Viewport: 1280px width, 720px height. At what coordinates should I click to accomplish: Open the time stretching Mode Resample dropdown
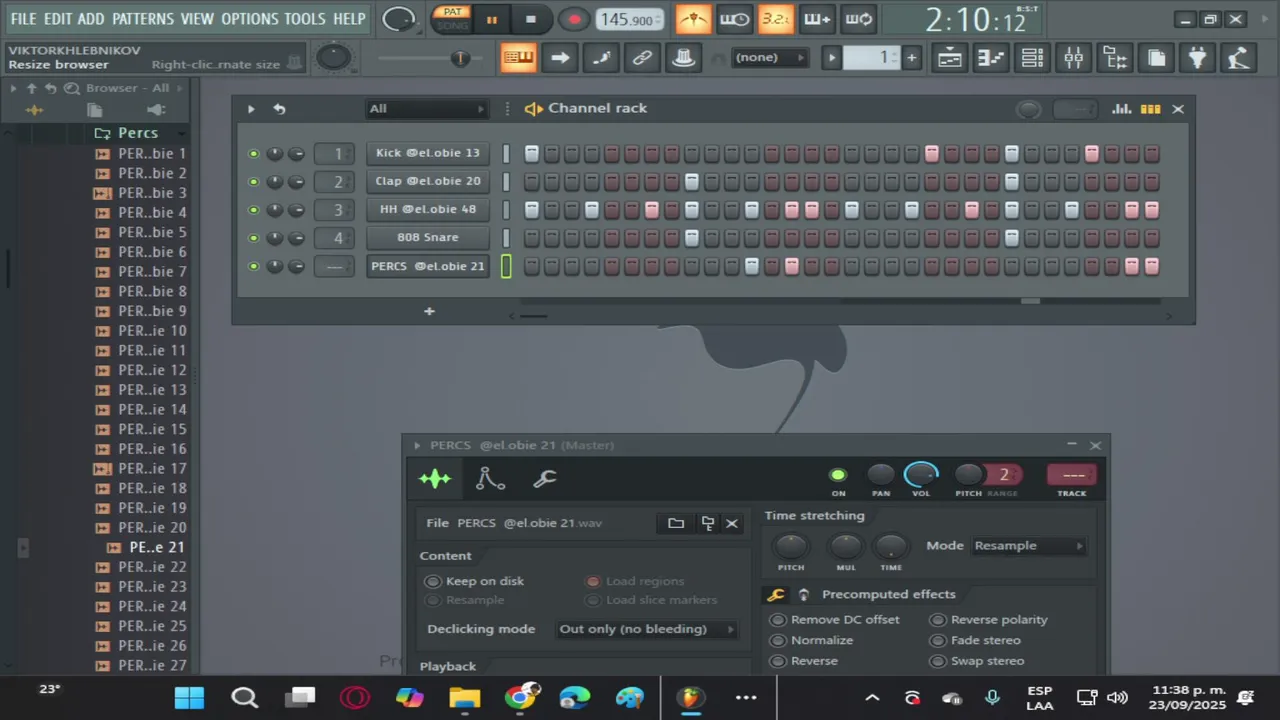click(x=1029, y=546)
